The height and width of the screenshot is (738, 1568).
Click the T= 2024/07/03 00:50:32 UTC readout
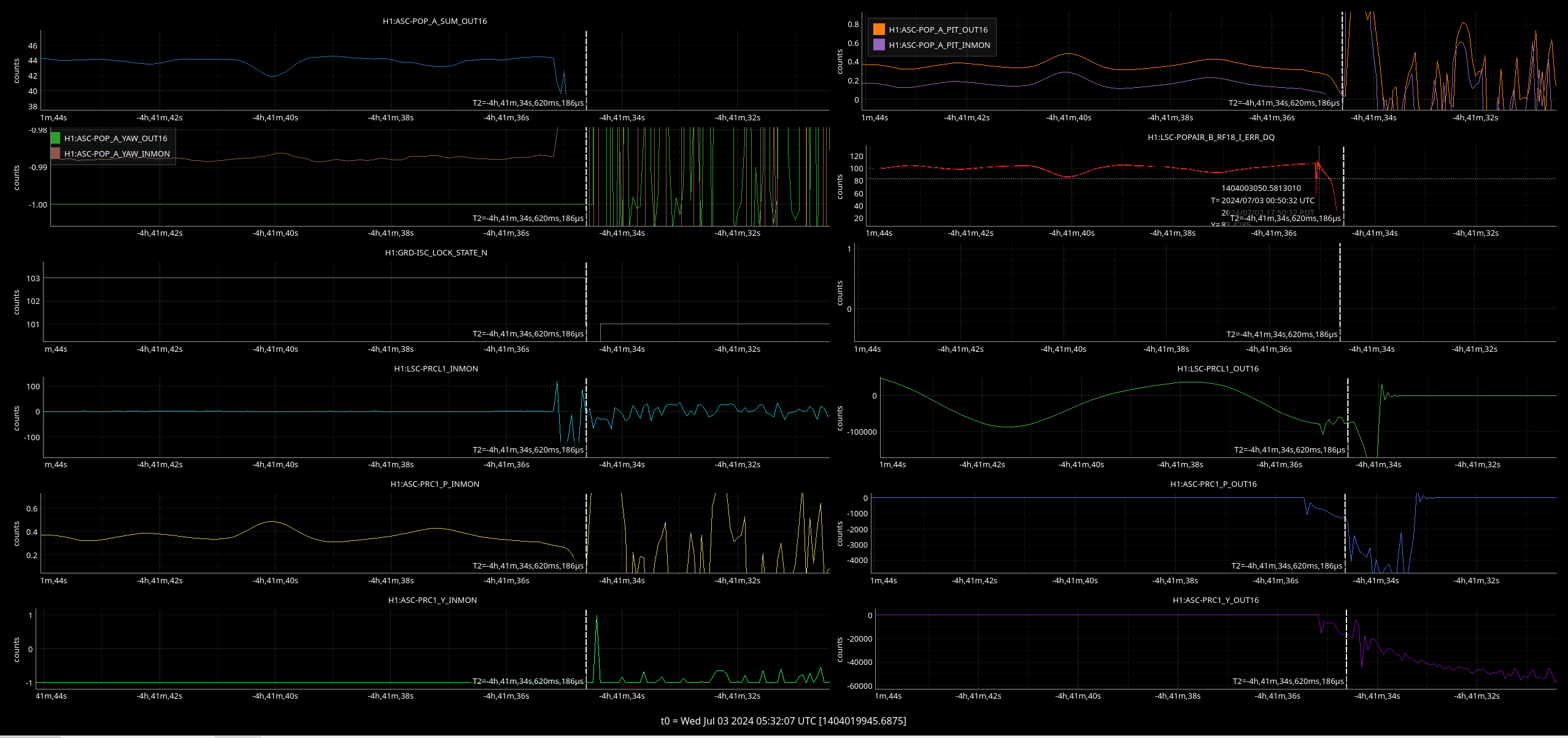(x=1262, y=200)
